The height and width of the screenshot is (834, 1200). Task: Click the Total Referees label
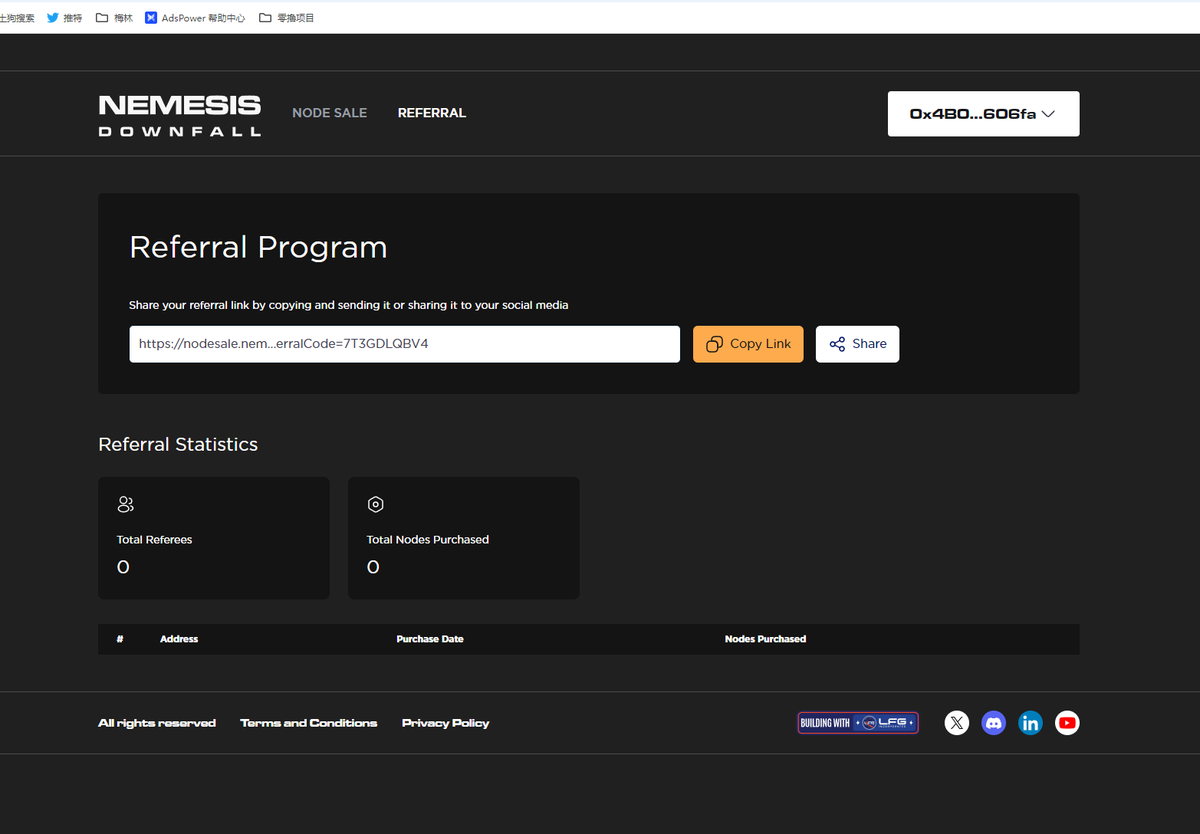tap(154, 540)
